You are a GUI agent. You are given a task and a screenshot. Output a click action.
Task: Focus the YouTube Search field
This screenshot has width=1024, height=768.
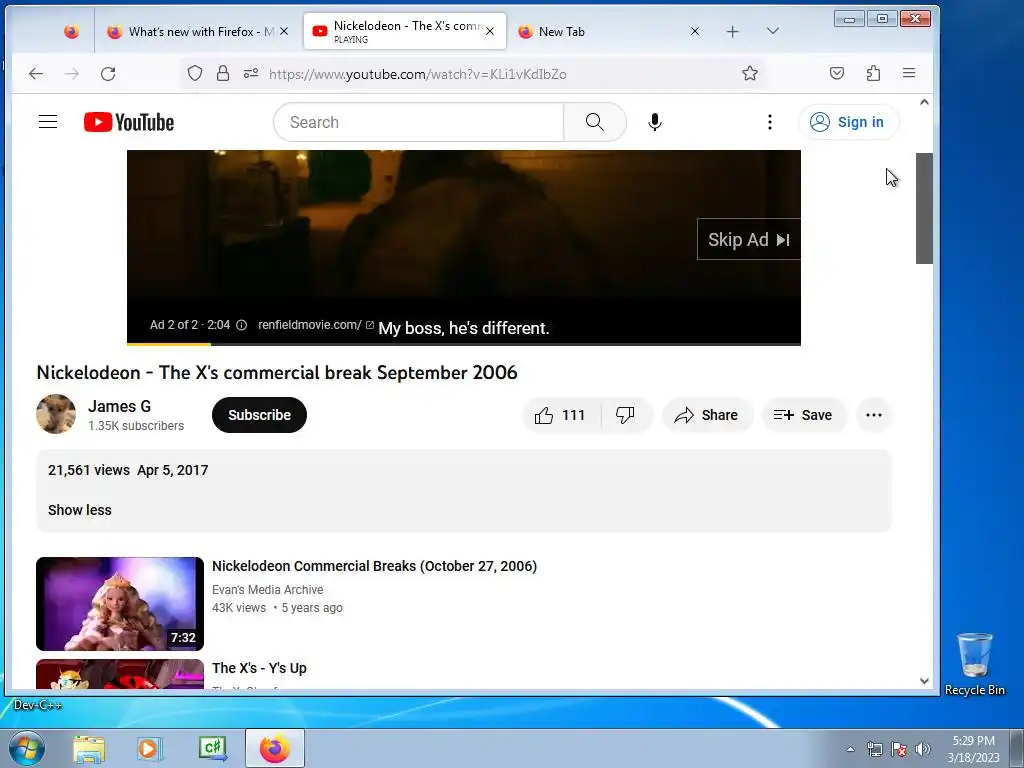tap(419, 122)
